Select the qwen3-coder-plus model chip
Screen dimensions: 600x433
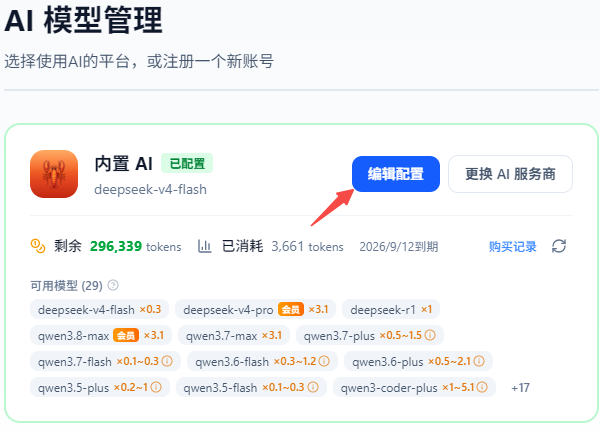click(x=414, y=387)
